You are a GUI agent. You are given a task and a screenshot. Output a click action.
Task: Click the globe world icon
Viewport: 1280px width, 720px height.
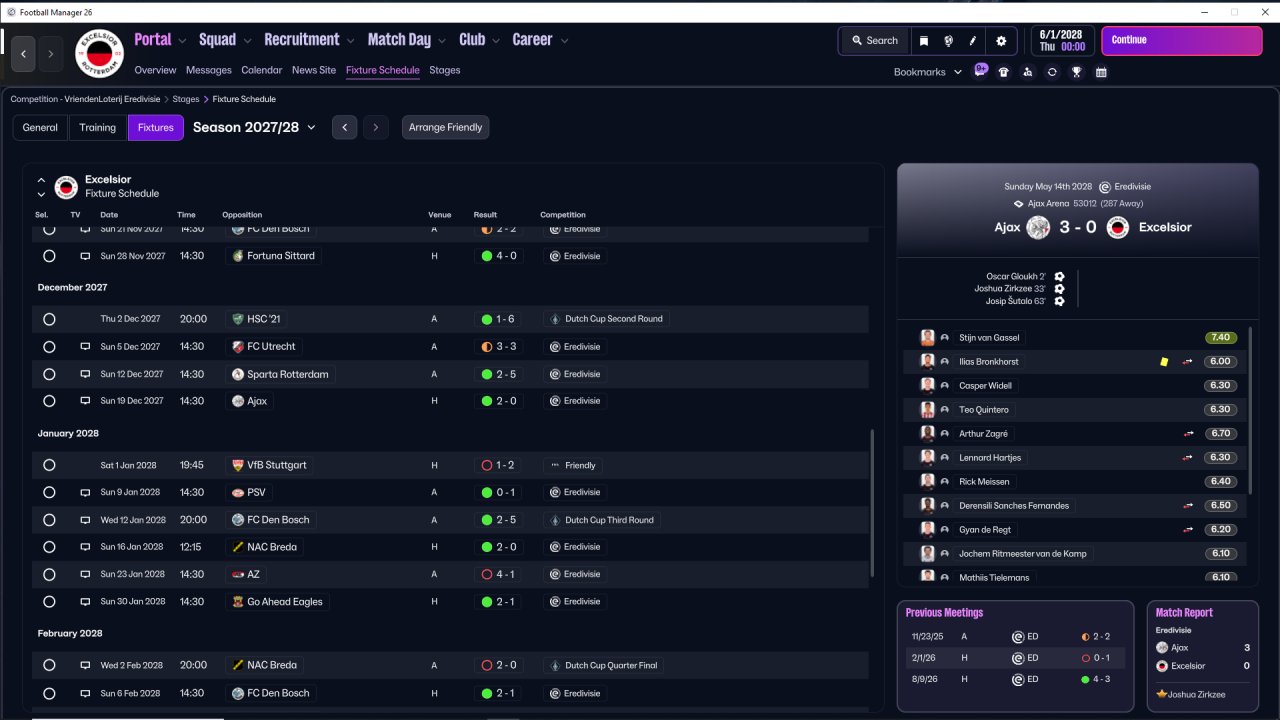[x=948, y=41]
